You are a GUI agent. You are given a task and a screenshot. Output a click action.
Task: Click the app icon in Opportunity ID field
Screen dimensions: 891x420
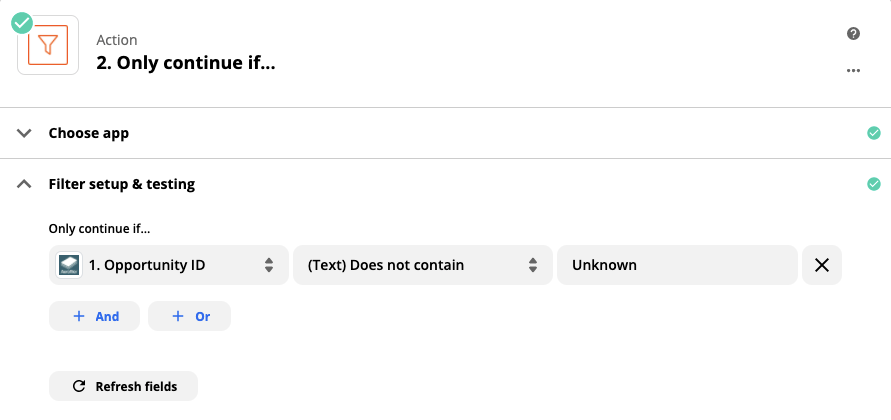pos(69,265)
